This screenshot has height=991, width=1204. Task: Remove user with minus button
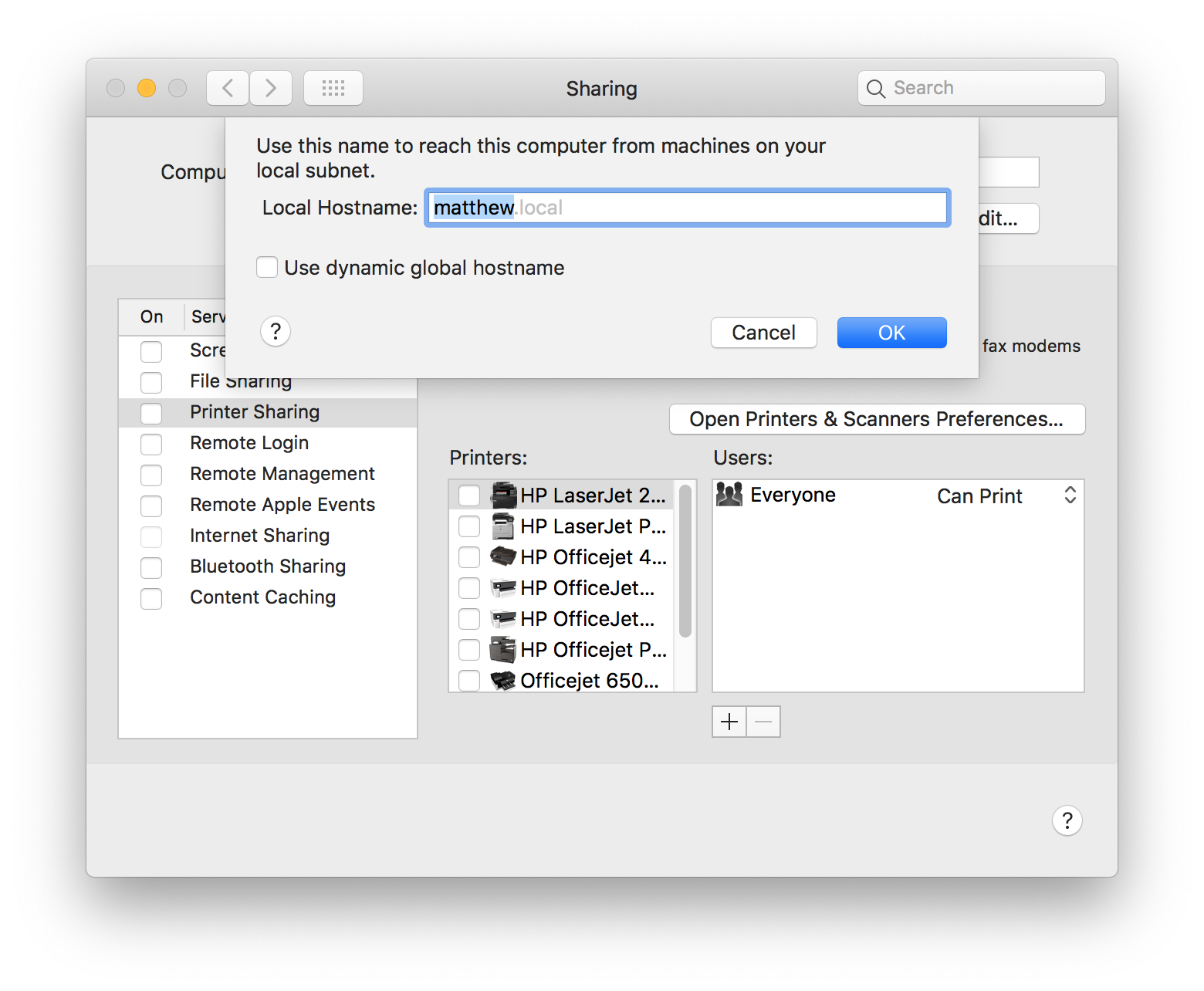(763, 722)
